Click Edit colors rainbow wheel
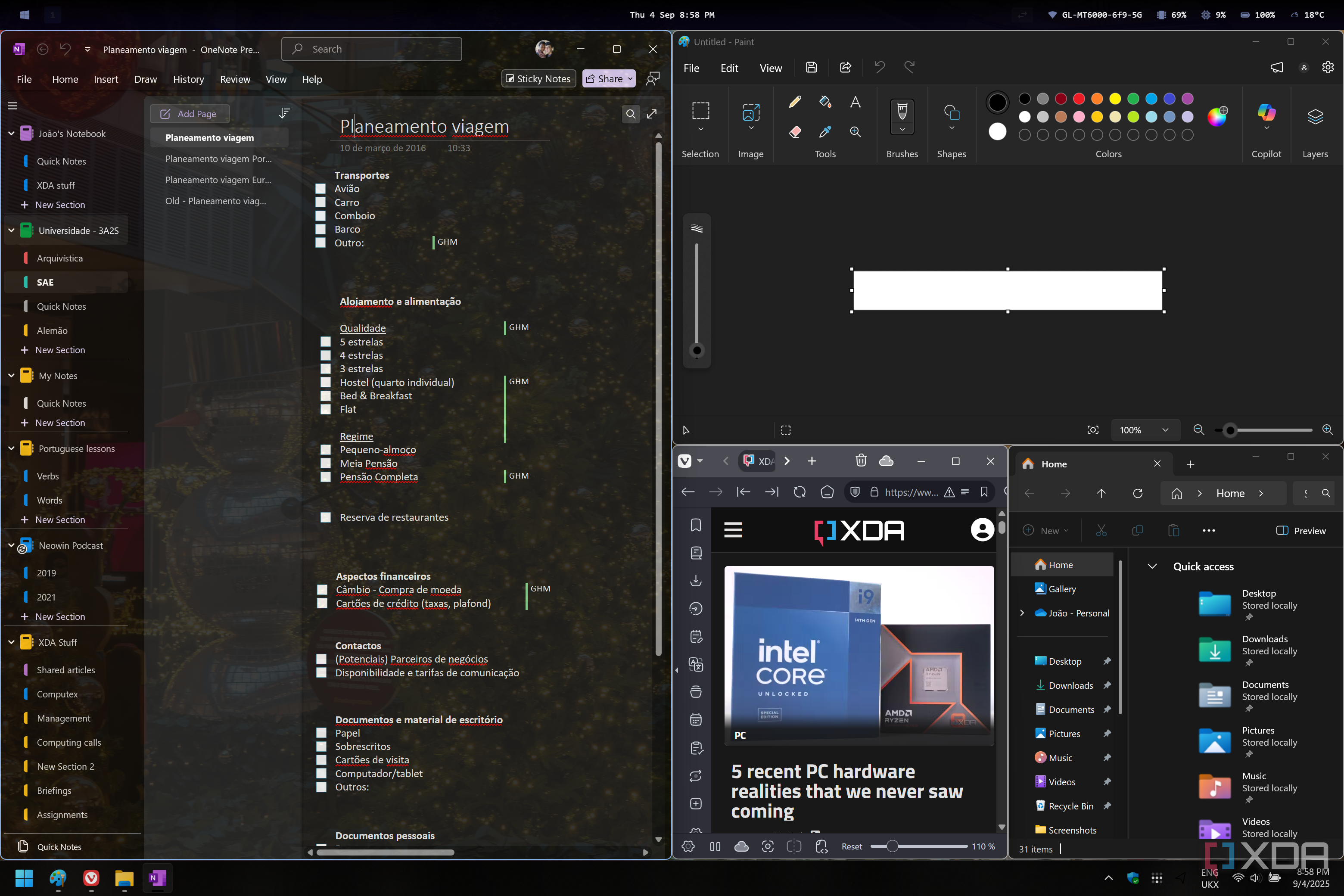Screen dimensions: 1344x896 [1216, 117]
